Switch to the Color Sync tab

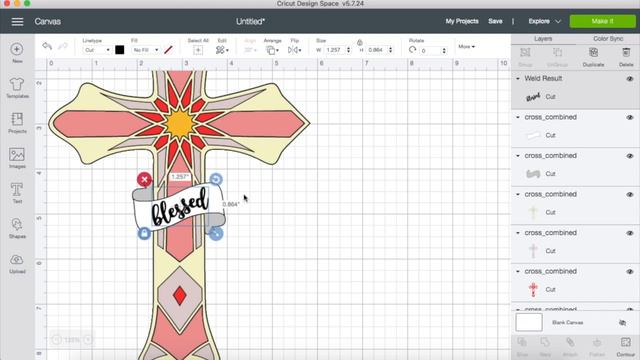click(x=608, y=39)
